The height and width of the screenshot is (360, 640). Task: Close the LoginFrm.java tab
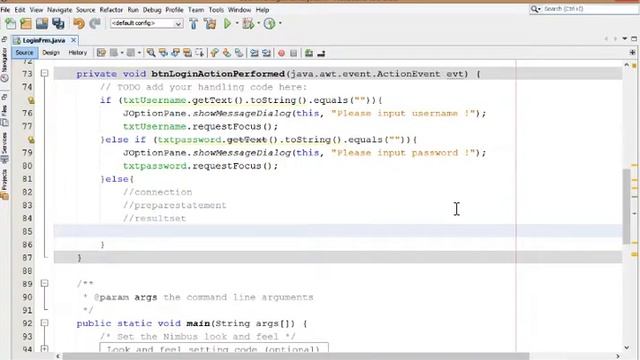point(73,40)
